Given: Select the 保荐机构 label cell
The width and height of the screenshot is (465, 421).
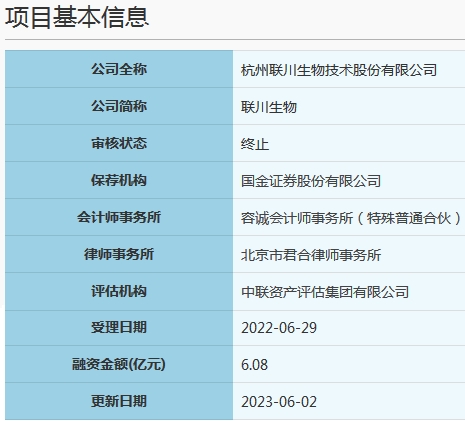Looking at the screenshot, I should pyautogui.click(x=119, y=180).
